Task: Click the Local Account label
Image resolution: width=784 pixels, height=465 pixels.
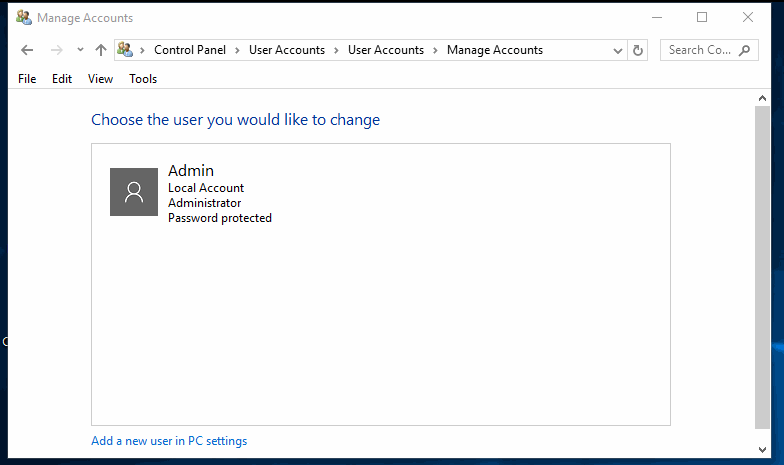Action: (206, 188)
